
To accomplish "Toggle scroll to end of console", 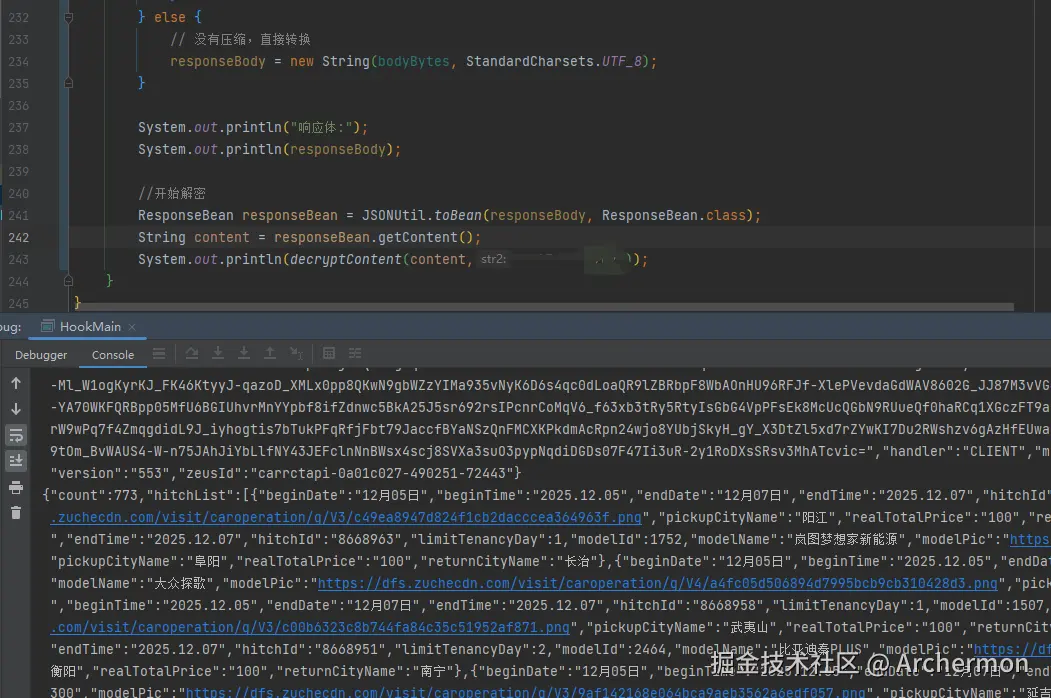I will coord(16,461).
